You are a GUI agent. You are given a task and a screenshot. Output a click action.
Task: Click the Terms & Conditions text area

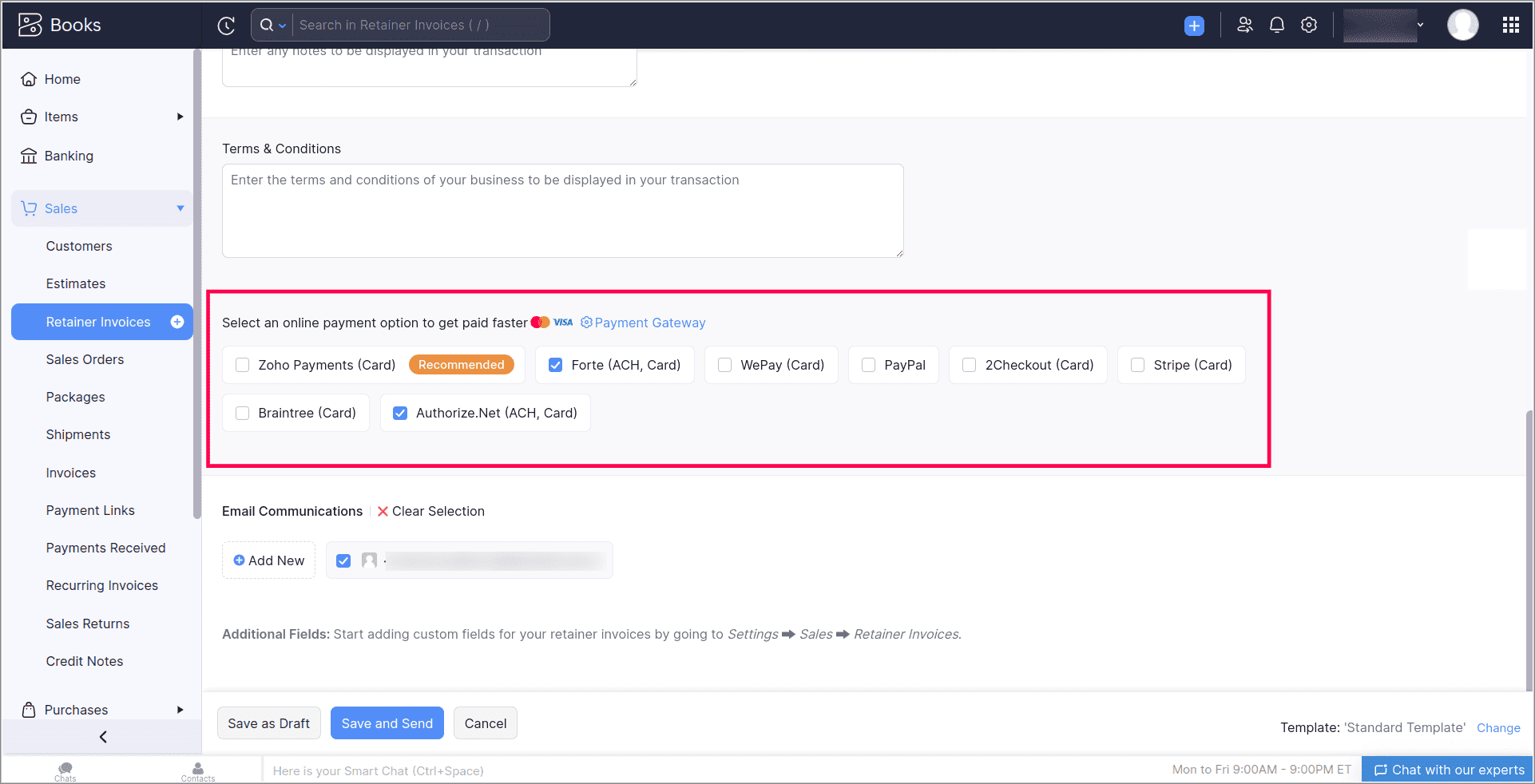[x=563, y=211]
